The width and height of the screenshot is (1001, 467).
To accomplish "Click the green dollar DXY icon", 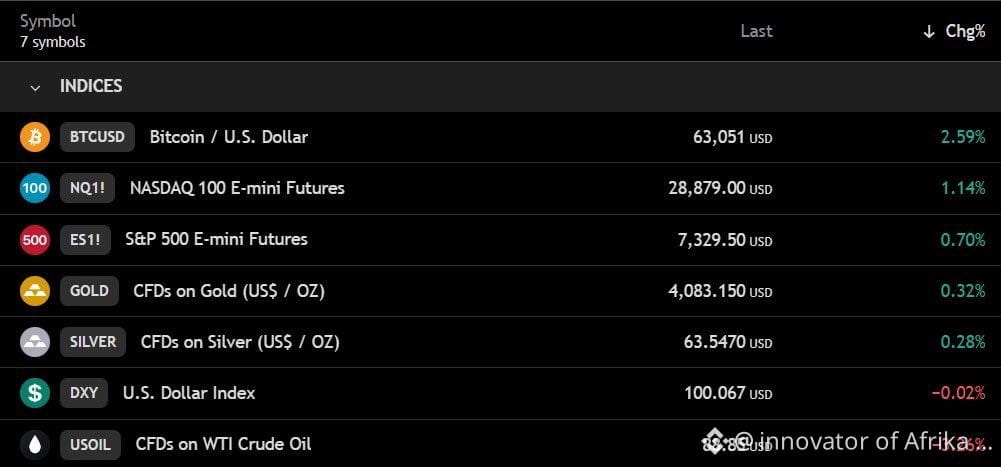I will point(34,393).
